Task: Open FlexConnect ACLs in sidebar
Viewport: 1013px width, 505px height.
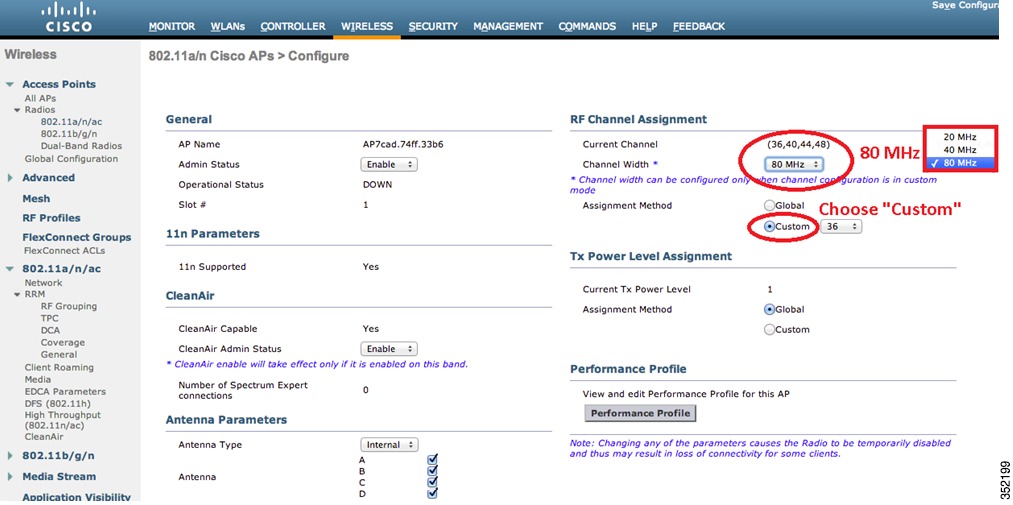Action: point(65,251)
